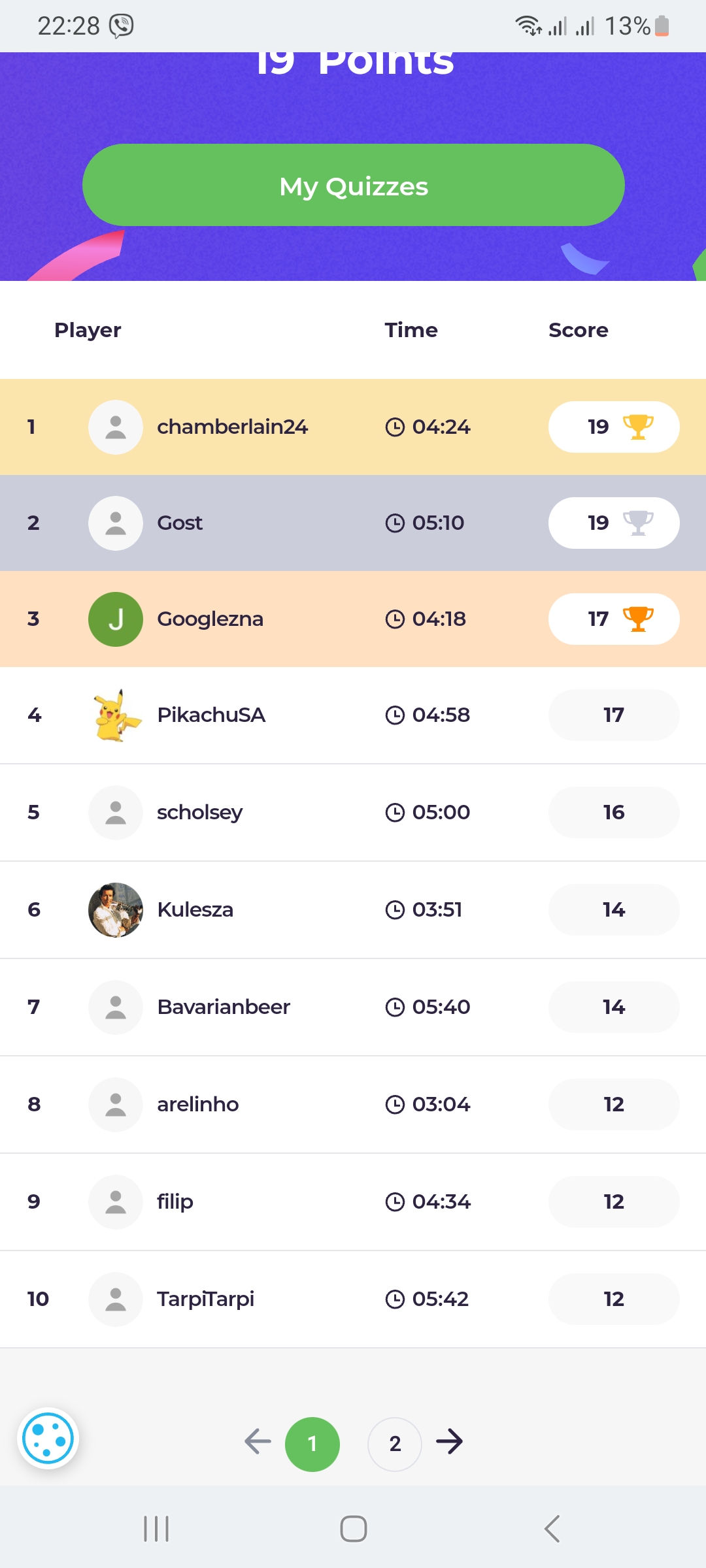This screenshot has width=706, height=1568.
Task: Tap TarpiTarpi's score of 12
Action: click(613, 1299)
